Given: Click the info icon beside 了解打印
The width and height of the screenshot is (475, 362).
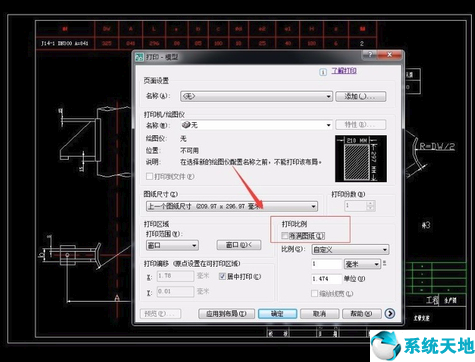Looking at the screenshot, I should pyautogui.click(x=323, y=72).
